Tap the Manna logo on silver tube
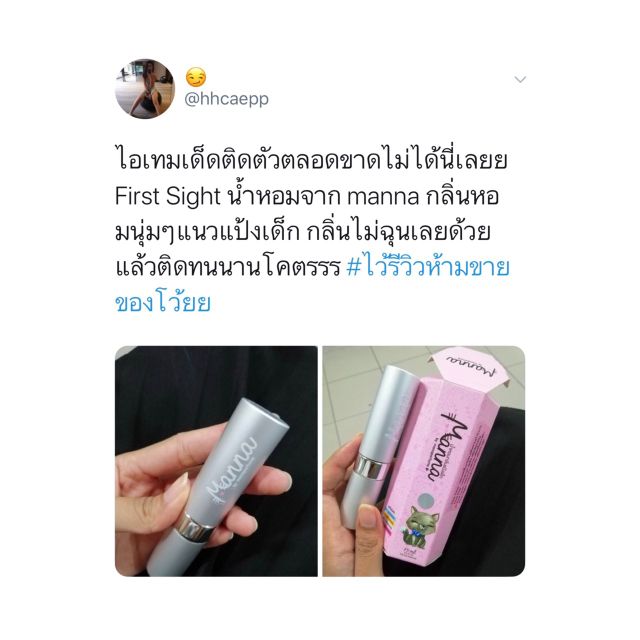640x640 pixels. tap(231, 469)
